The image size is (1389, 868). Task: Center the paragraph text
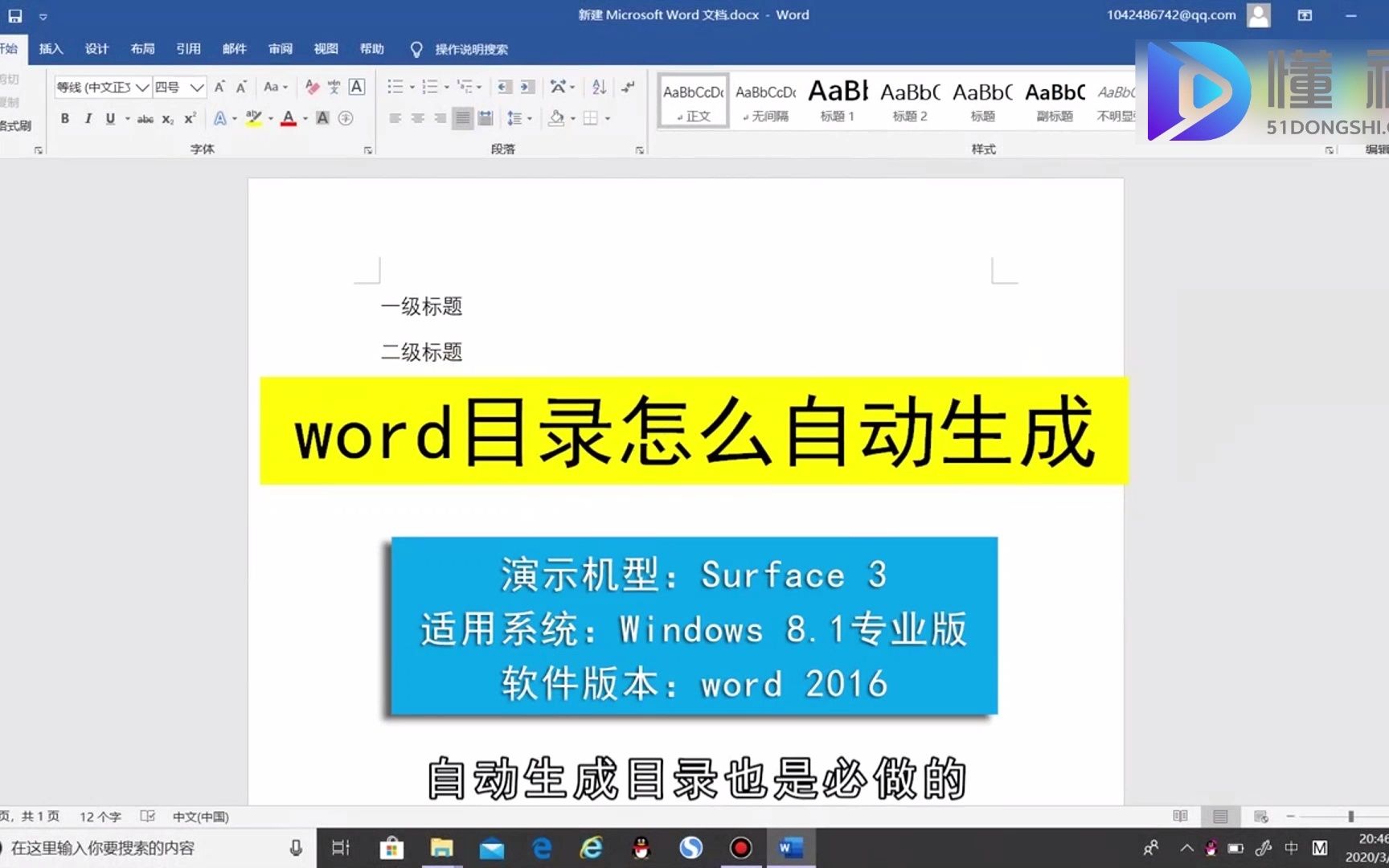pos(418,118)
